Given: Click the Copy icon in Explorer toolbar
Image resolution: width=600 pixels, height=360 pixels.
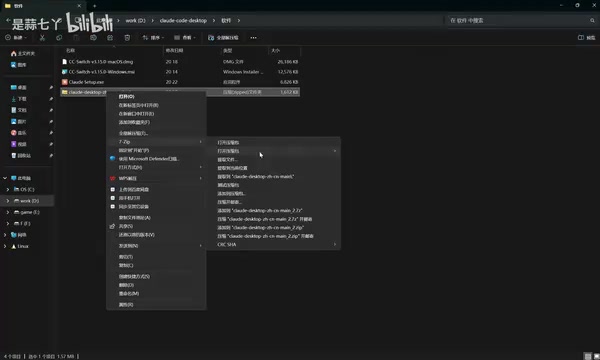Looking at the screenshot, I should click(x=59, y=37).
